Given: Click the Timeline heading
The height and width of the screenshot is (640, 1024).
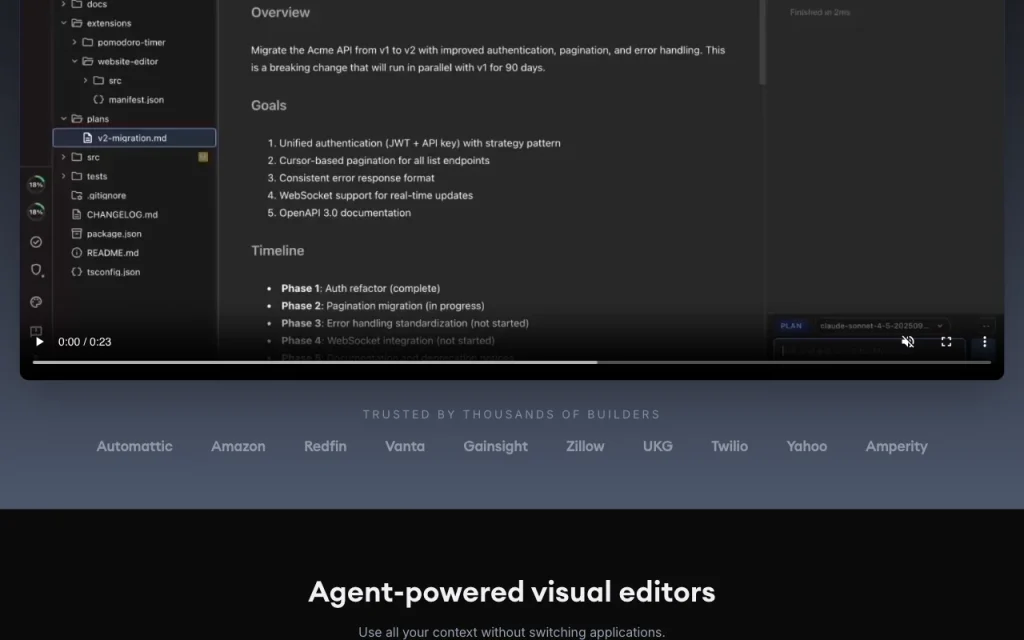Looking at the screenshot, I should (278, 251).
